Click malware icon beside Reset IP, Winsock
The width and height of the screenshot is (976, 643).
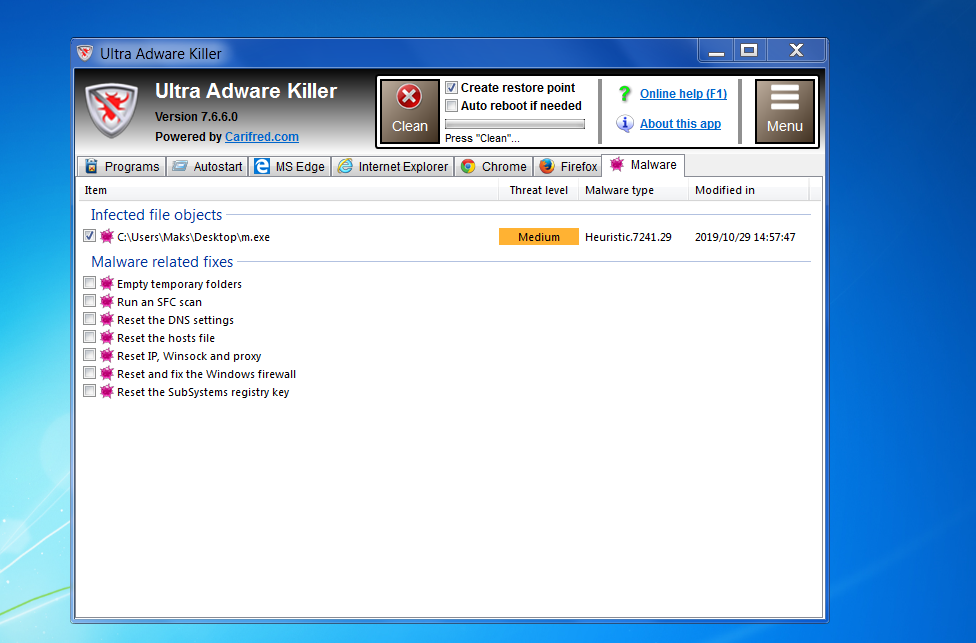(x=107, y=355)
